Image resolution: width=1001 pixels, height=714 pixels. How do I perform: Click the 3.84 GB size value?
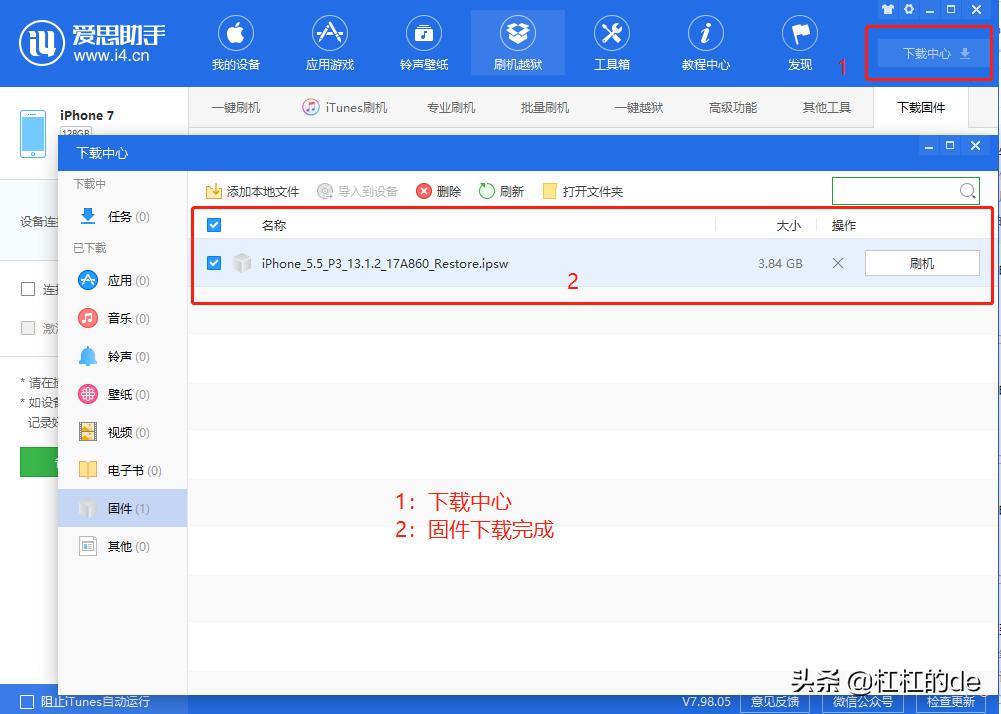(x=780, y=263)
